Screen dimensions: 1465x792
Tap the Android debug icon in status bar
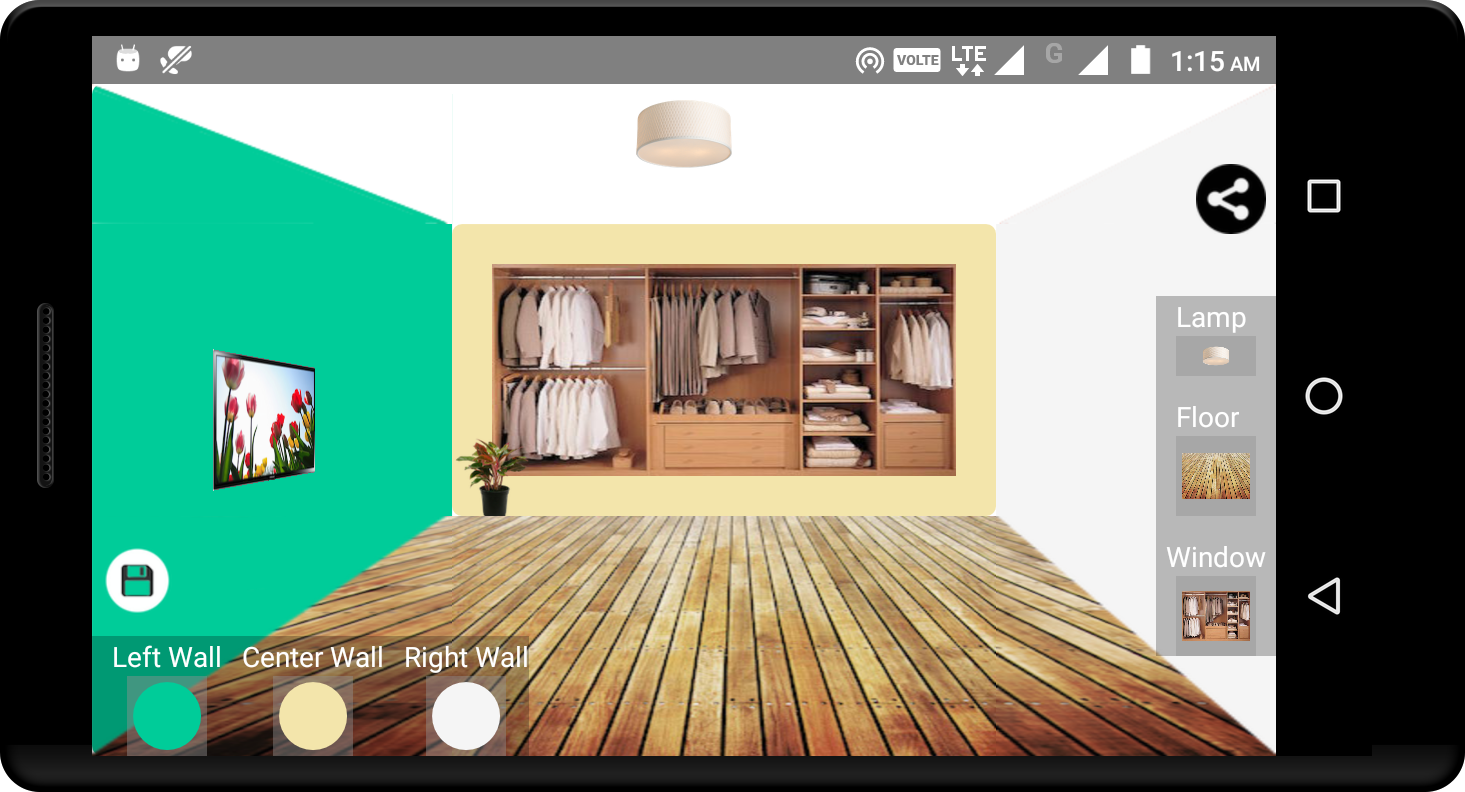(x=128, y=59)
